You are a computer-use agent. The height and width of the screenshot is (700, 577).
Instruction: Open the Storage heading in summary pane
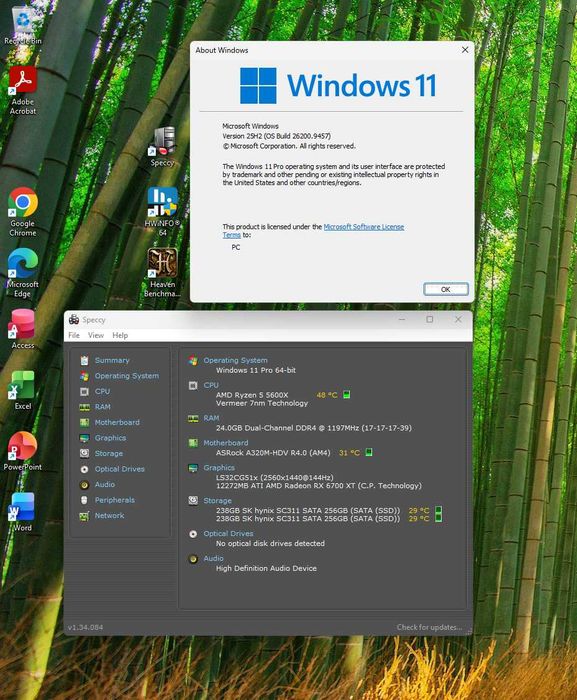coord(217,501)
